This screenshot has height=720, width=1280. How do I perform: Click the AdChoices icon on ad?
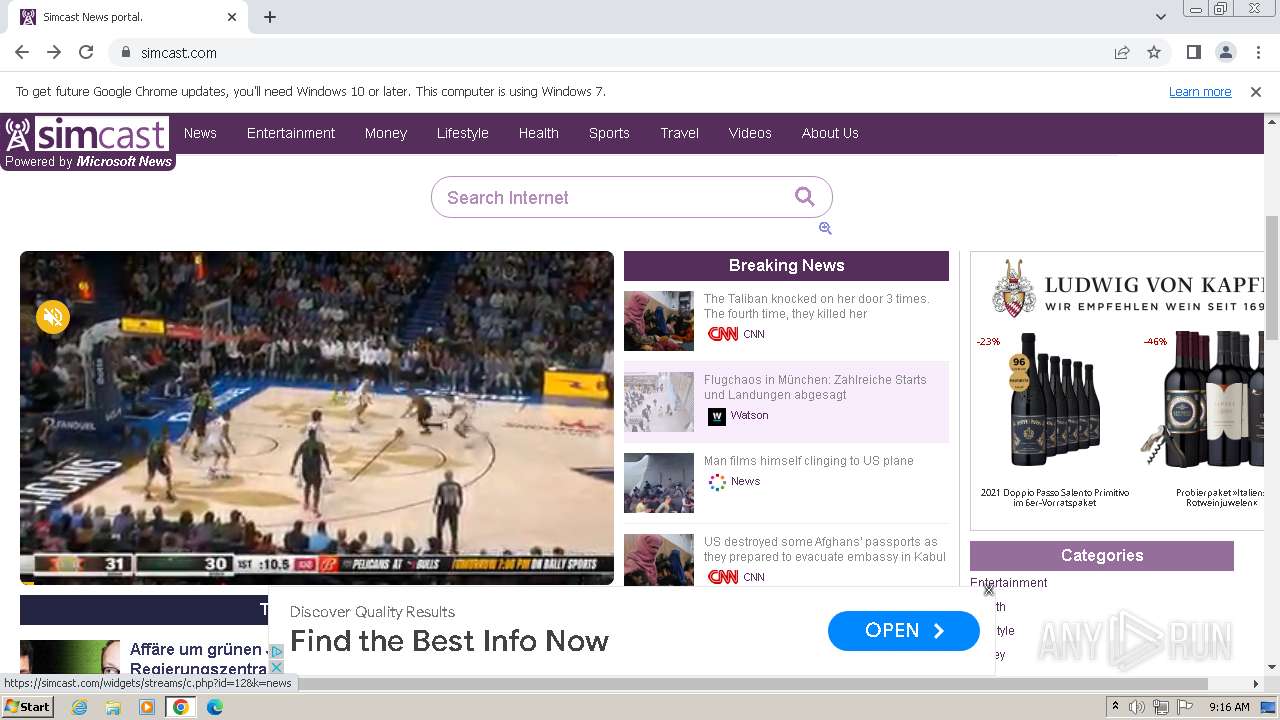277,652
